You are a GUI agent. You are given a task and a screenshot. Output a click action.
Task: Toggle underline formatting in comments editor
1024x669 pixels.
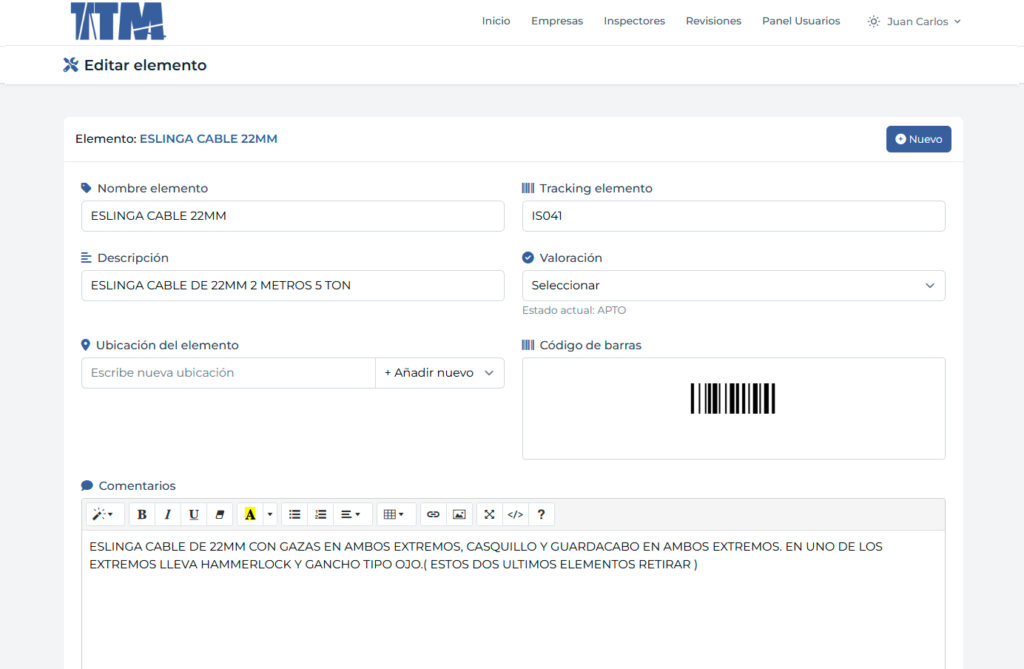pos(194,515)
